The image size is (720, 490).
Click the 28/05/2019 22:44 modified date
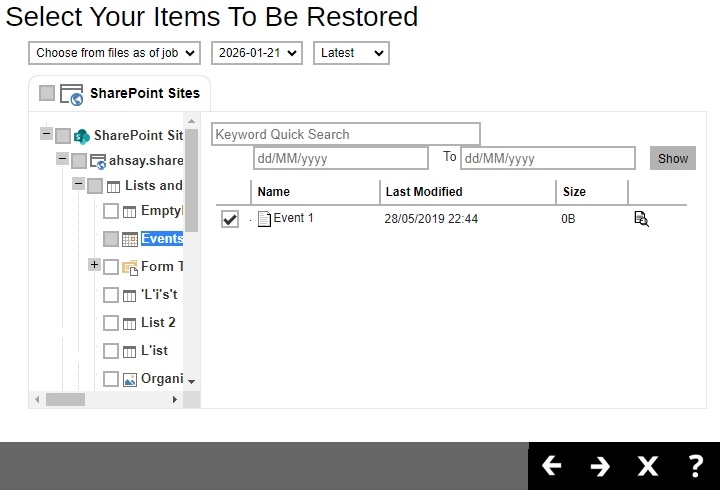[431, 219]
